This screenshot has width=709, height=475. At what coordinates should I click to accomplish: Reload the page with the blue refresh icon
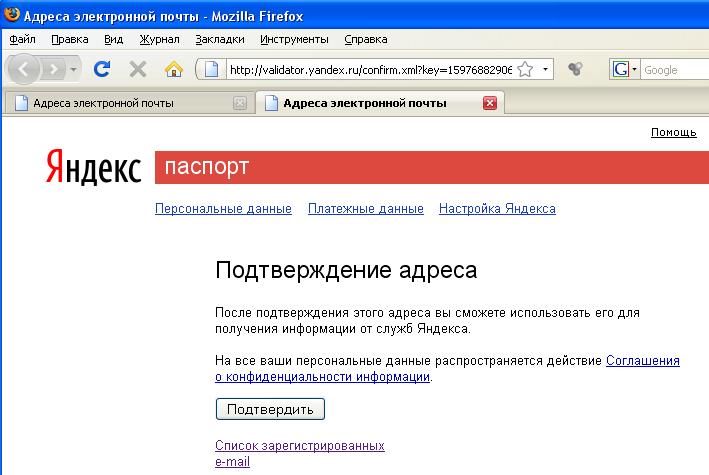[x=102, y=69]
